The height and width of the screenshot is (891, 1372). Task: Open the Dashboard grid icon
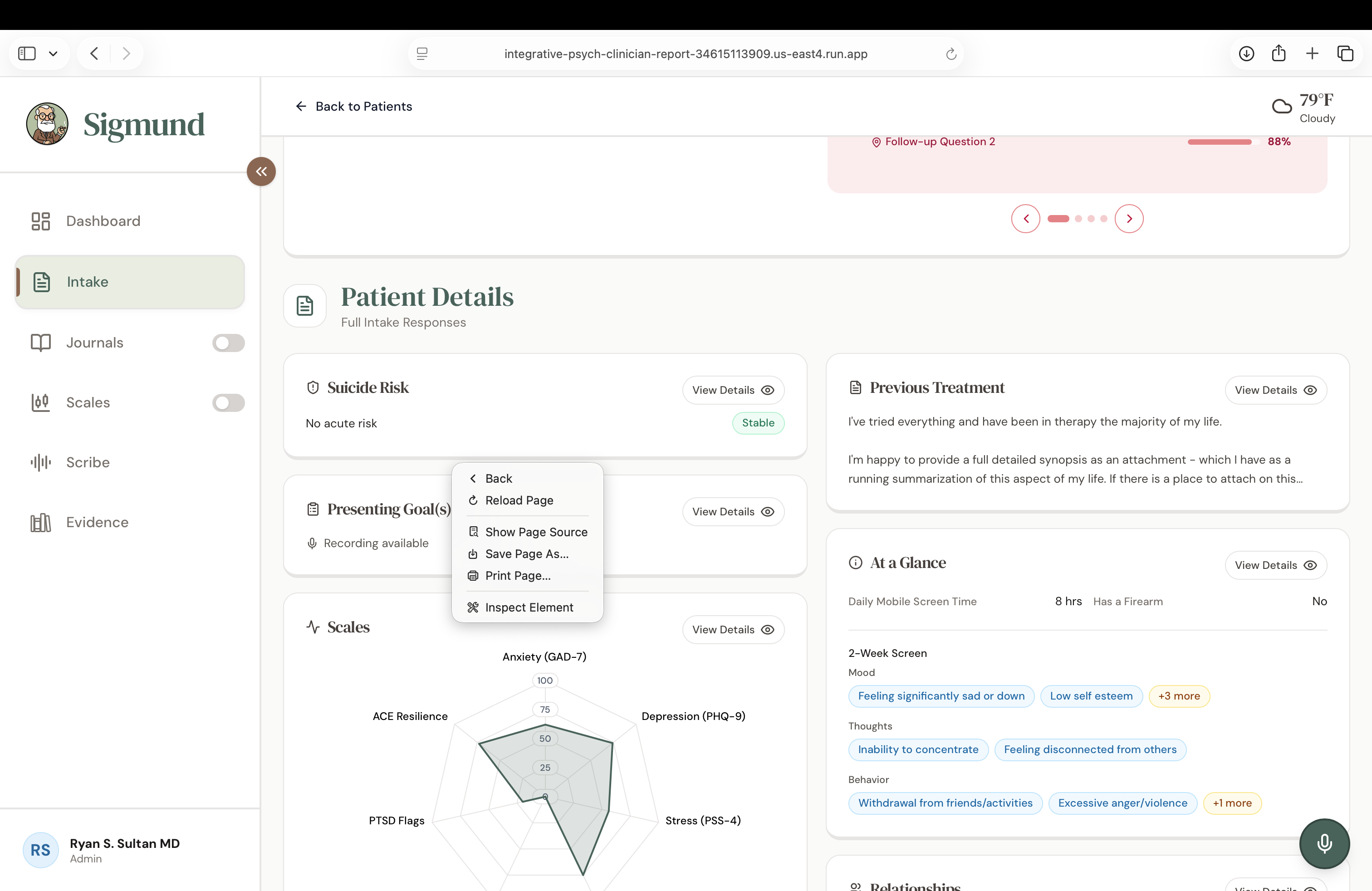click(40, 221)
